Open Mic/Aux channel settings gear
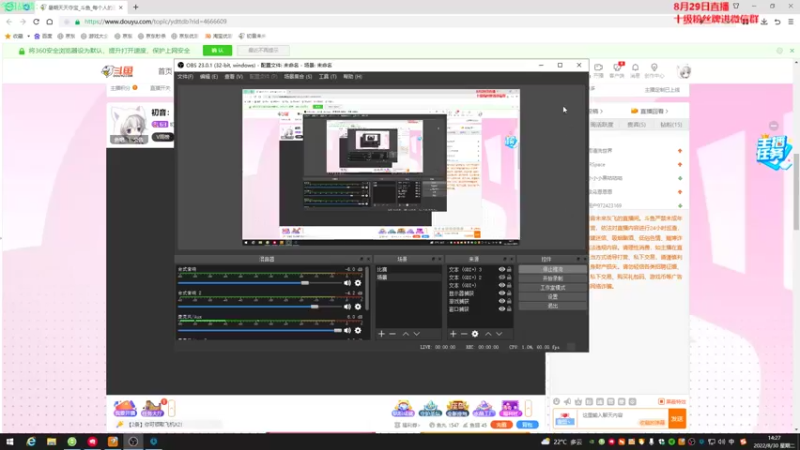Image resolution: width=800 pixels, height=450 pixels. pyautogui.click(x=358, y=330)
